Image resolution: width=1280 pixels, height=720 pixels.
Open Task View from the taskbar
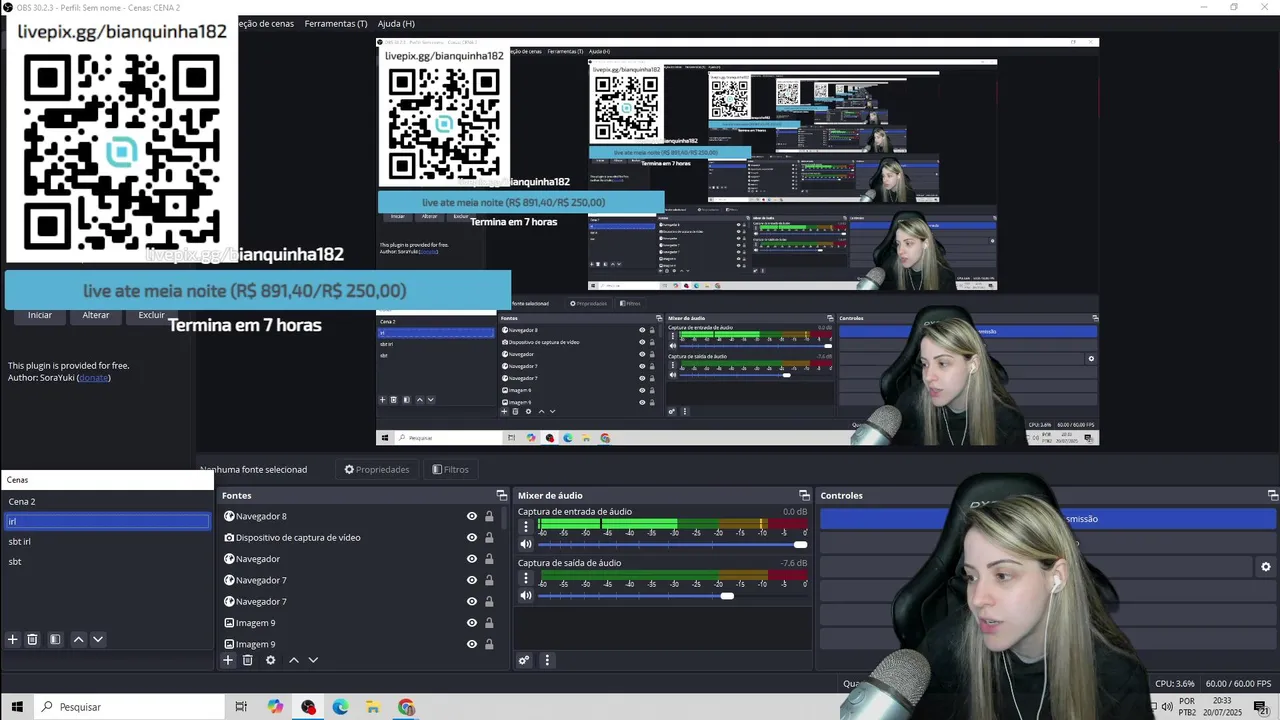tap(241, 707)
